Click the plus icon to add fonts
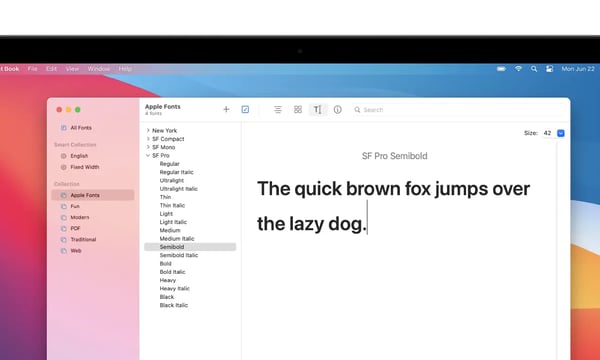Image resolution: width=600 pixels, height=360 pixels. pos(226,109)
